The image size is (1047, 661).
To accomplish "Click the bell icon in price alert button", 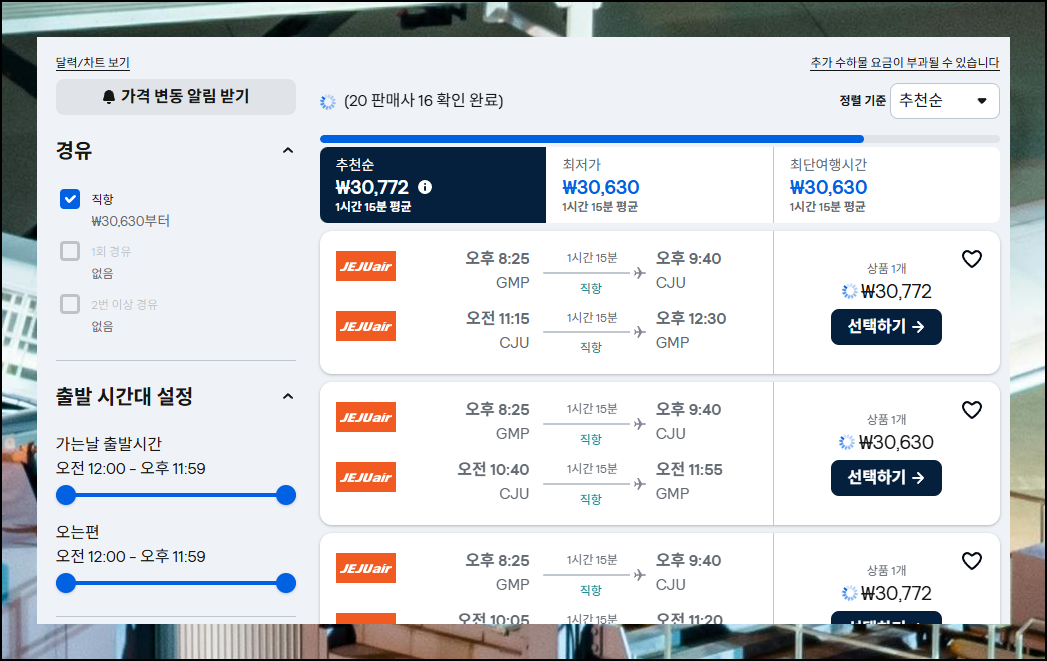I will [x=109, y=97].
